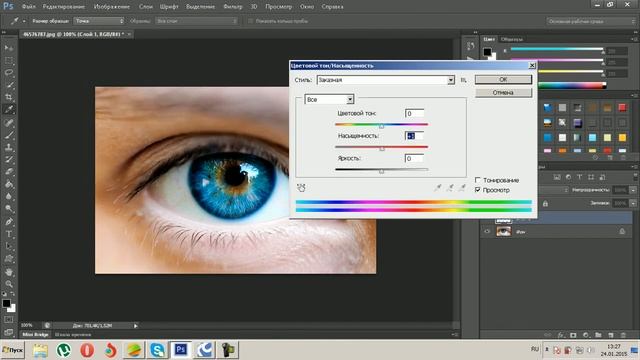Click the new layer icon in Layers panel

pos(611,335)
